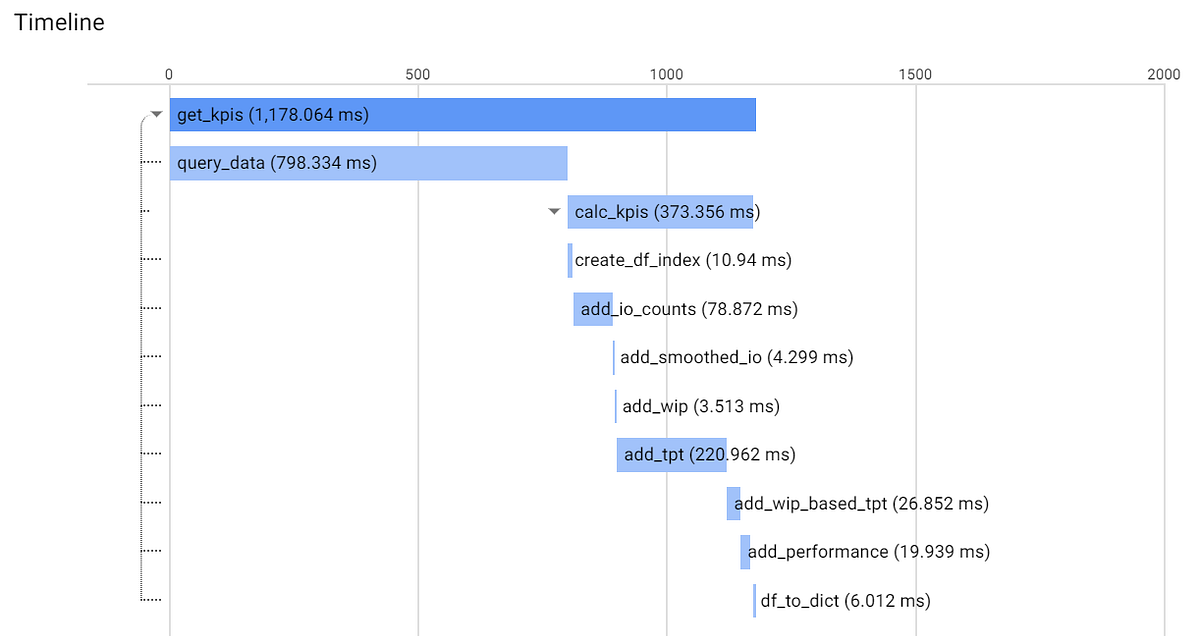Click the 500 mark on the time ruler

(418, 73)
